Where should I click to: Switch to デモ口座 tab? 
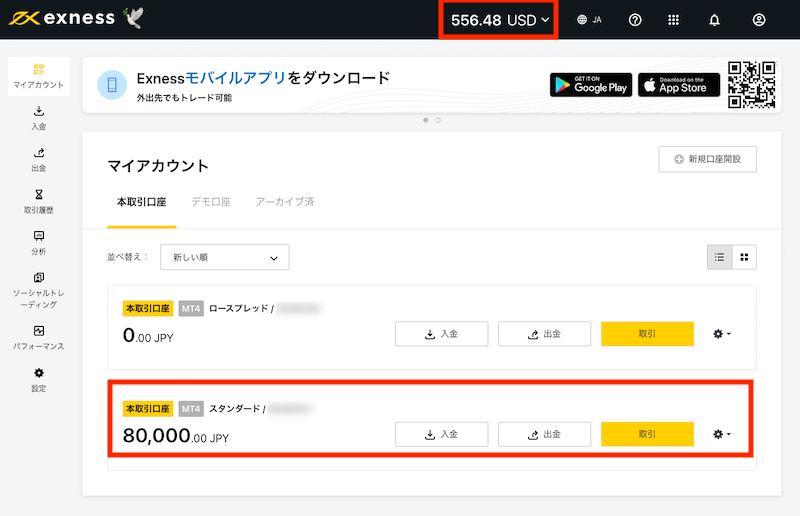click(211, 202)
